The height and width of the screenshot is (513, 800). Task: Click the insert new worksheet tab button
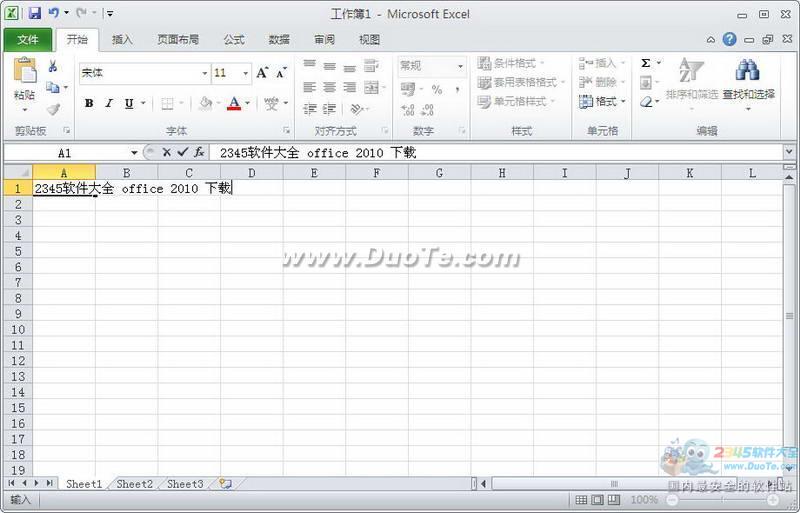coord(225,483)
